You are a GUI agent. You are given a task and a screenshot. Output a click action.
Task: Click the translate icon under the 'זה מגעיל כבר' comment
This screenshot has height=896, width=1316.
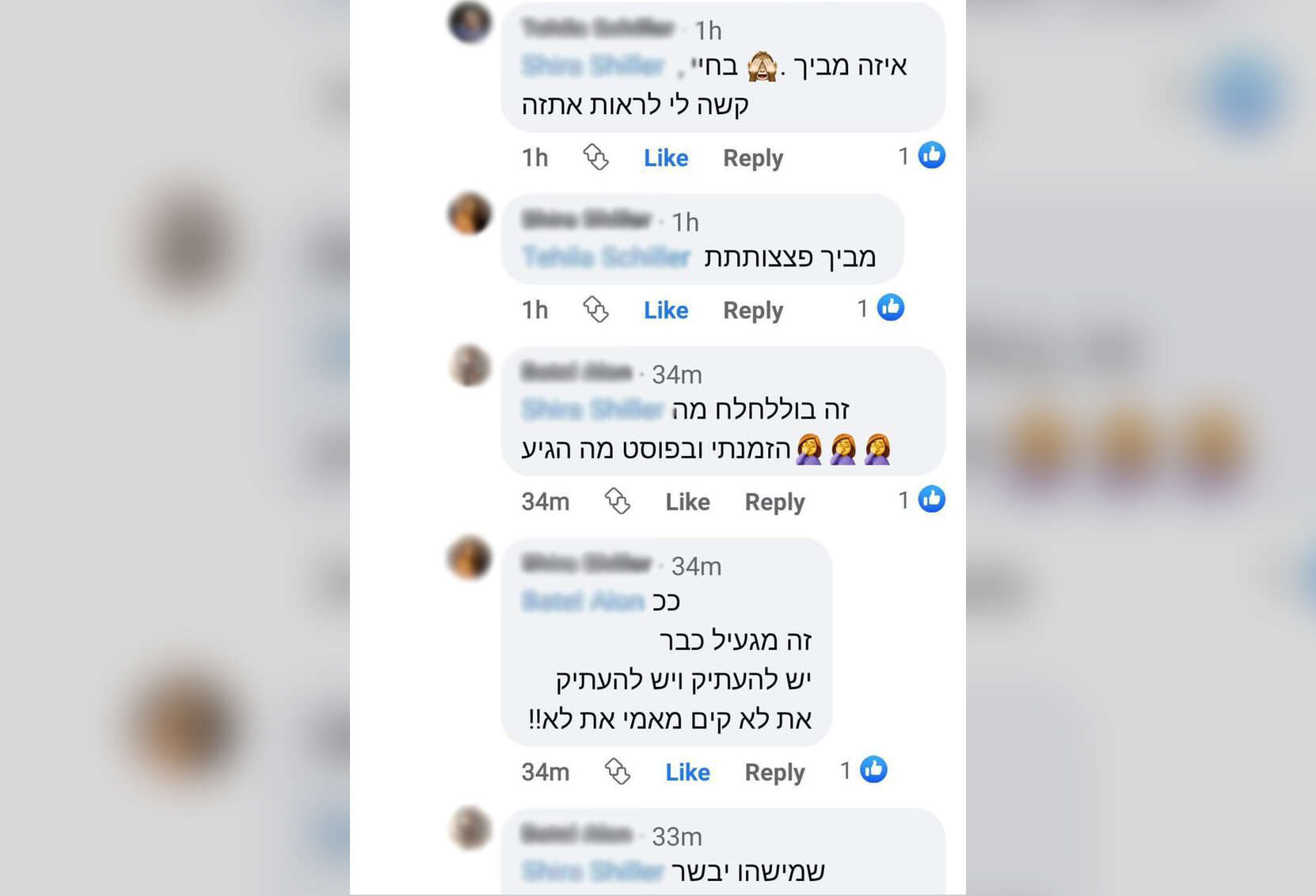[x=617, y=771]
